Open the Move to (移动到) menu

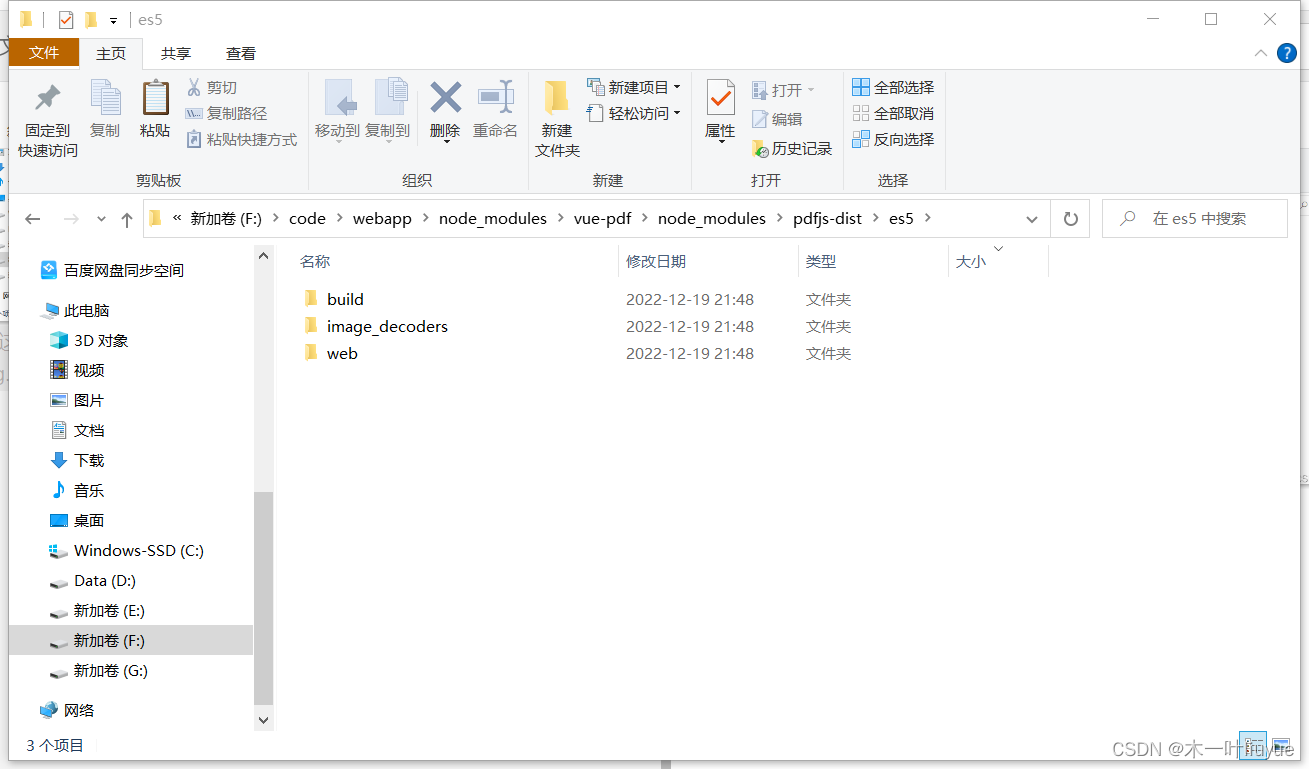point(337,111)
